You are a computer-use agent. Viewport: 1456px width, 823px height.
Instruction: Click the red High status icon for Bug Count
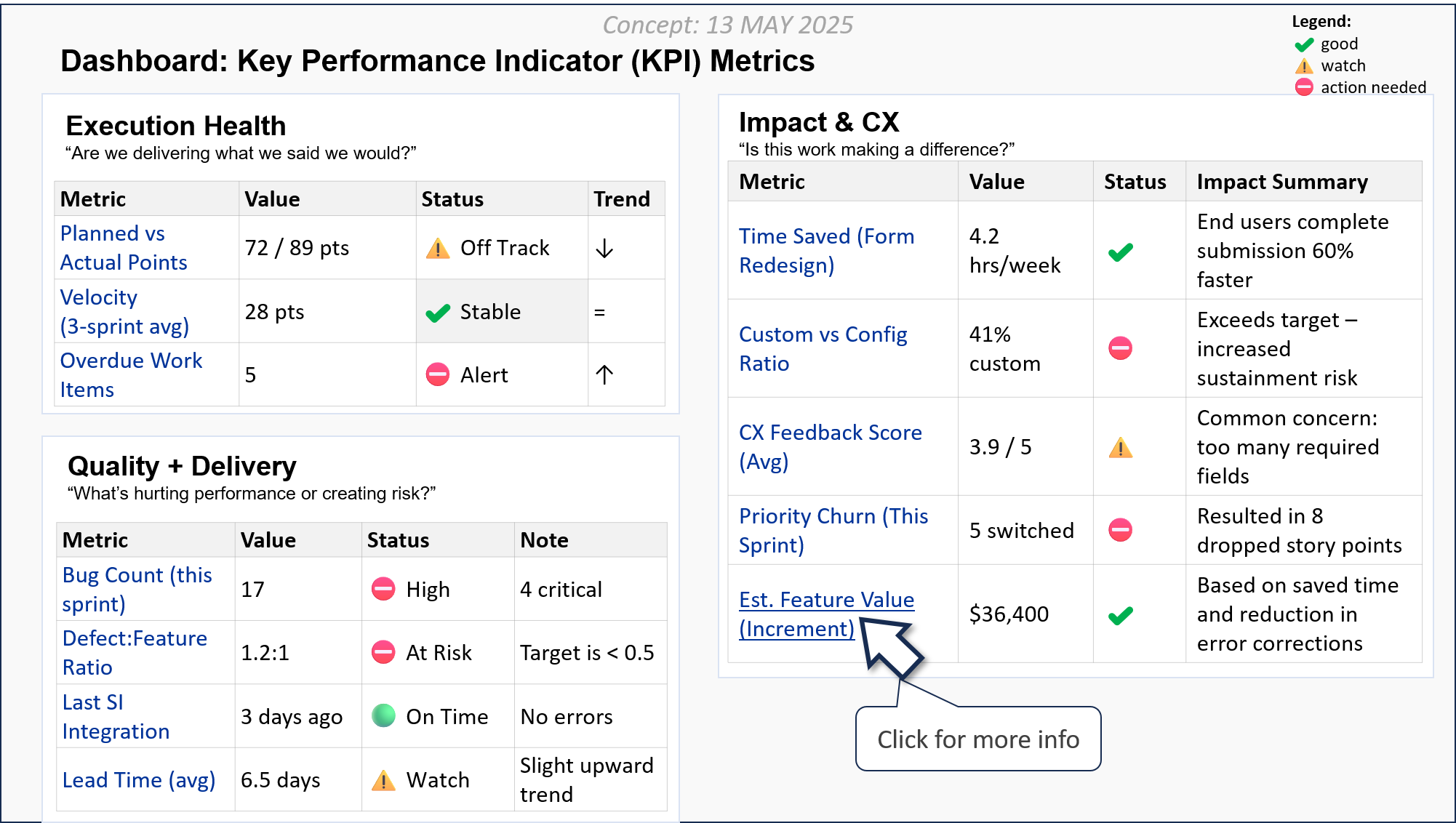[x=383, y=589]
